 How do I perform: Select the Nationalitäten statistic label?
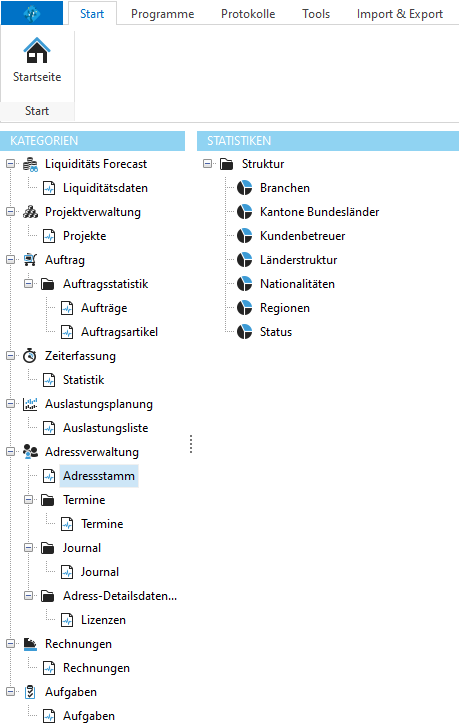(x=297, y=284)
